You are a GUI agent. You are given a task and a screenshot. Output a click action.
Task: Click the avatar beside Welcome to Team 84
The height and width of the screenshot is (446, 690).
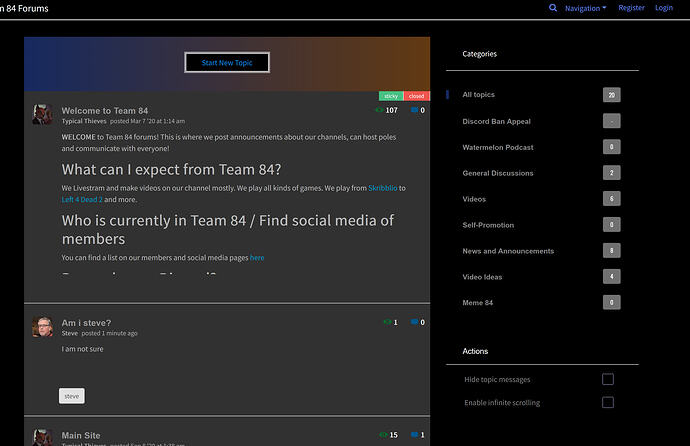coord(43,114)
